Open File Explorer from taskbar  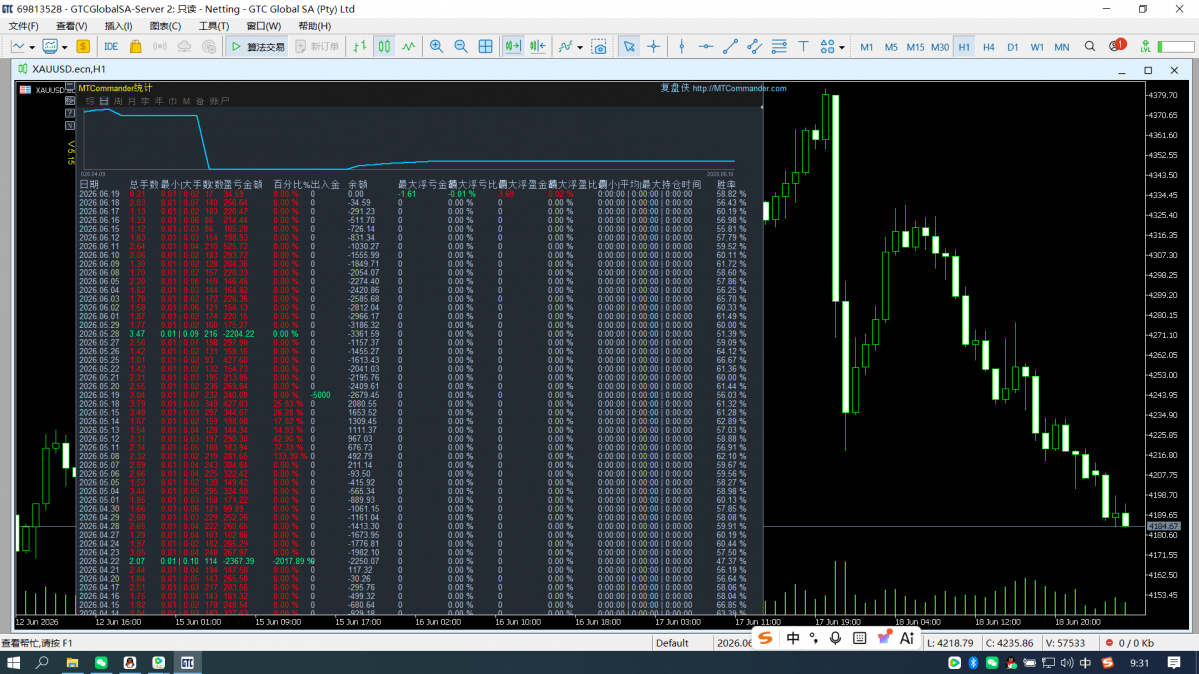point(72,663)
